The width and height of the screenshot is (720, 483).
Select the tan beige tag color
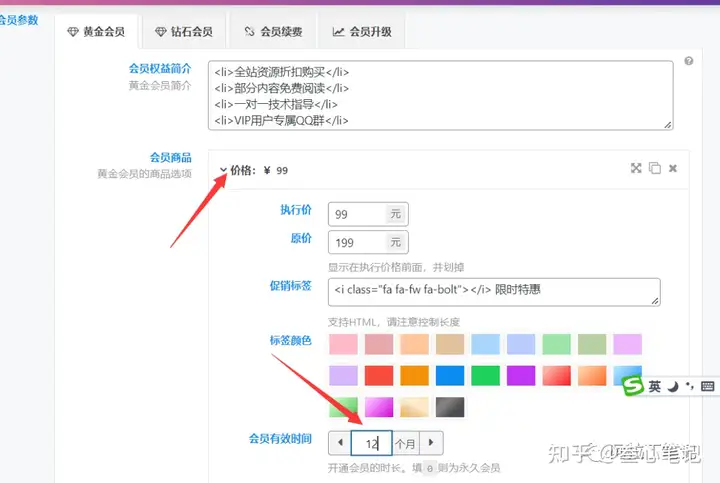coord(450,344)
